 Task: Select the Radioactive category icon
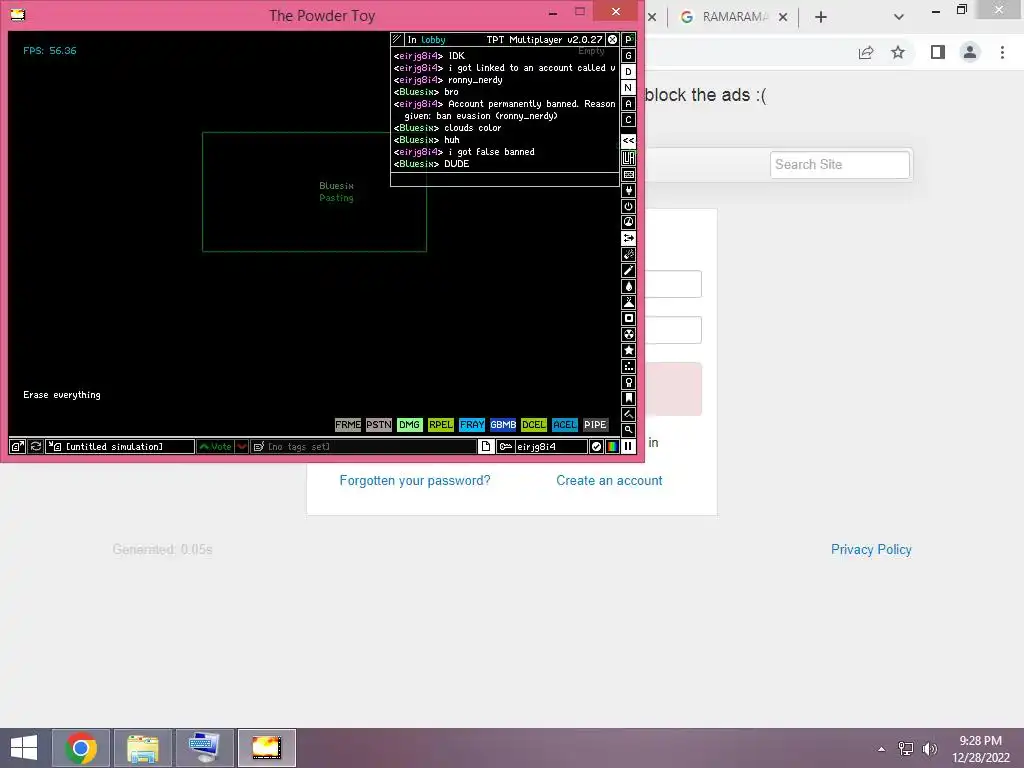[628, 334]
